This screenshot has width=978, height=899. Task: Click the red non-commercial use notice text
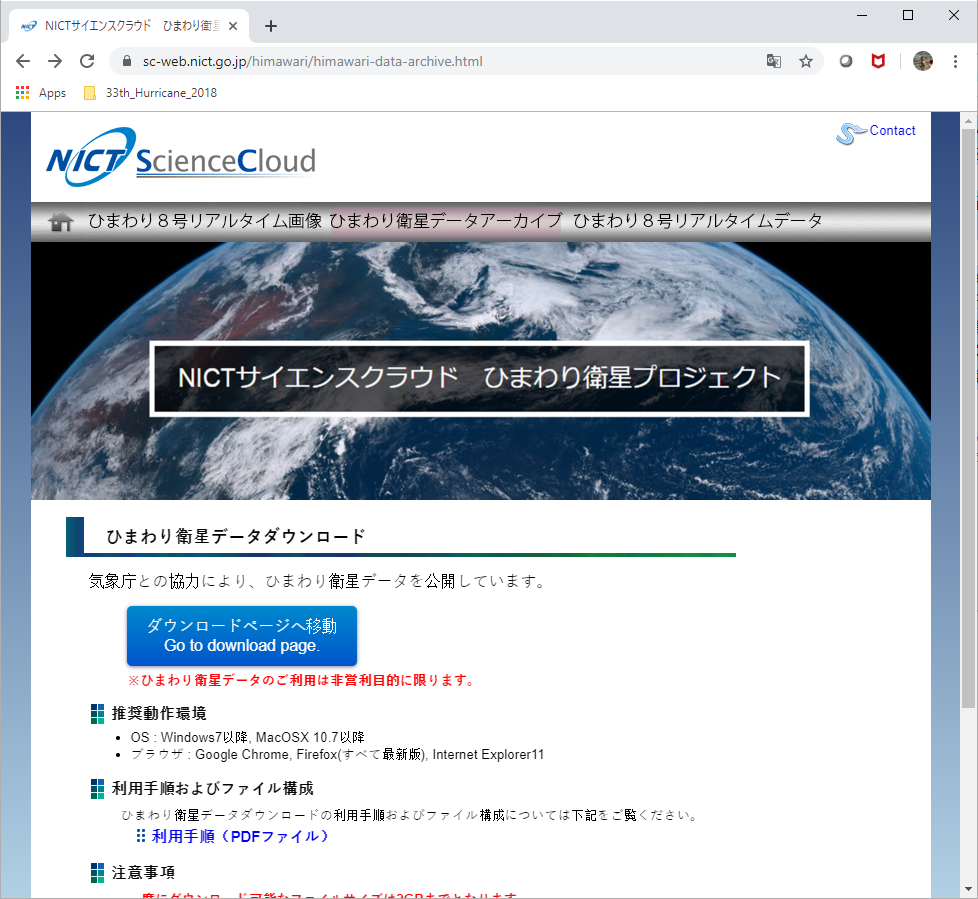tap(302, 680)
